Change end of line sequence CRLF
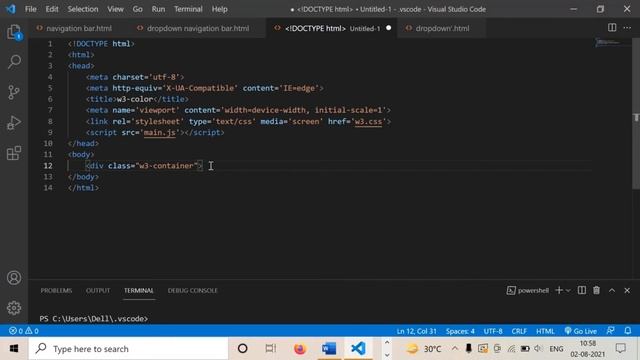 coord(519,331)
